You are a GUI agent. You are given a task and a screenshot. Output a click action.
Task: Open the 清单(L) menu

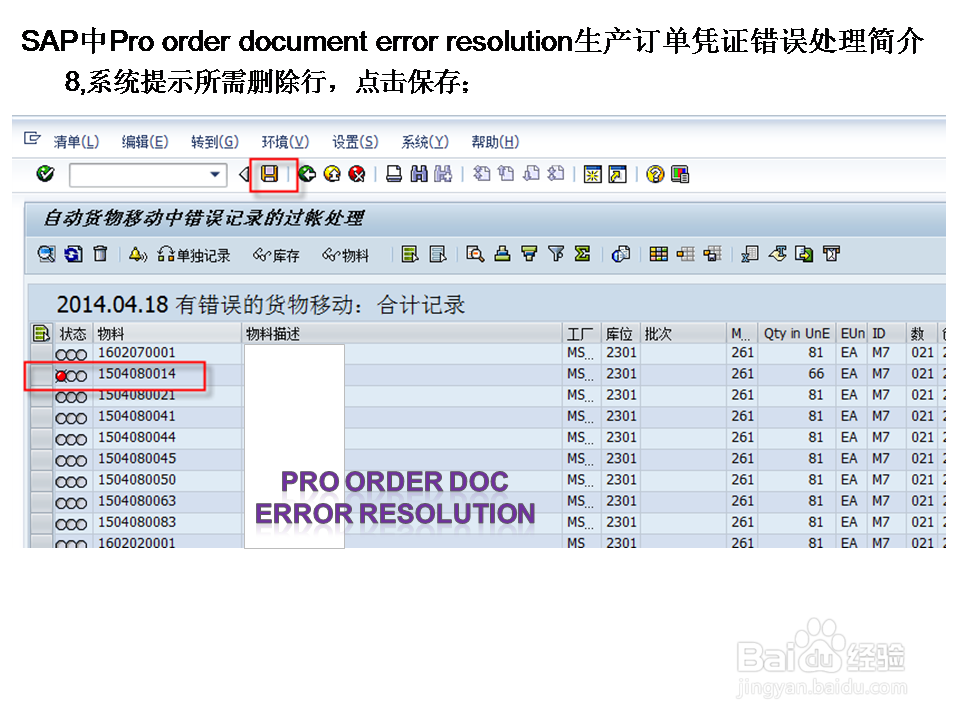77,142
